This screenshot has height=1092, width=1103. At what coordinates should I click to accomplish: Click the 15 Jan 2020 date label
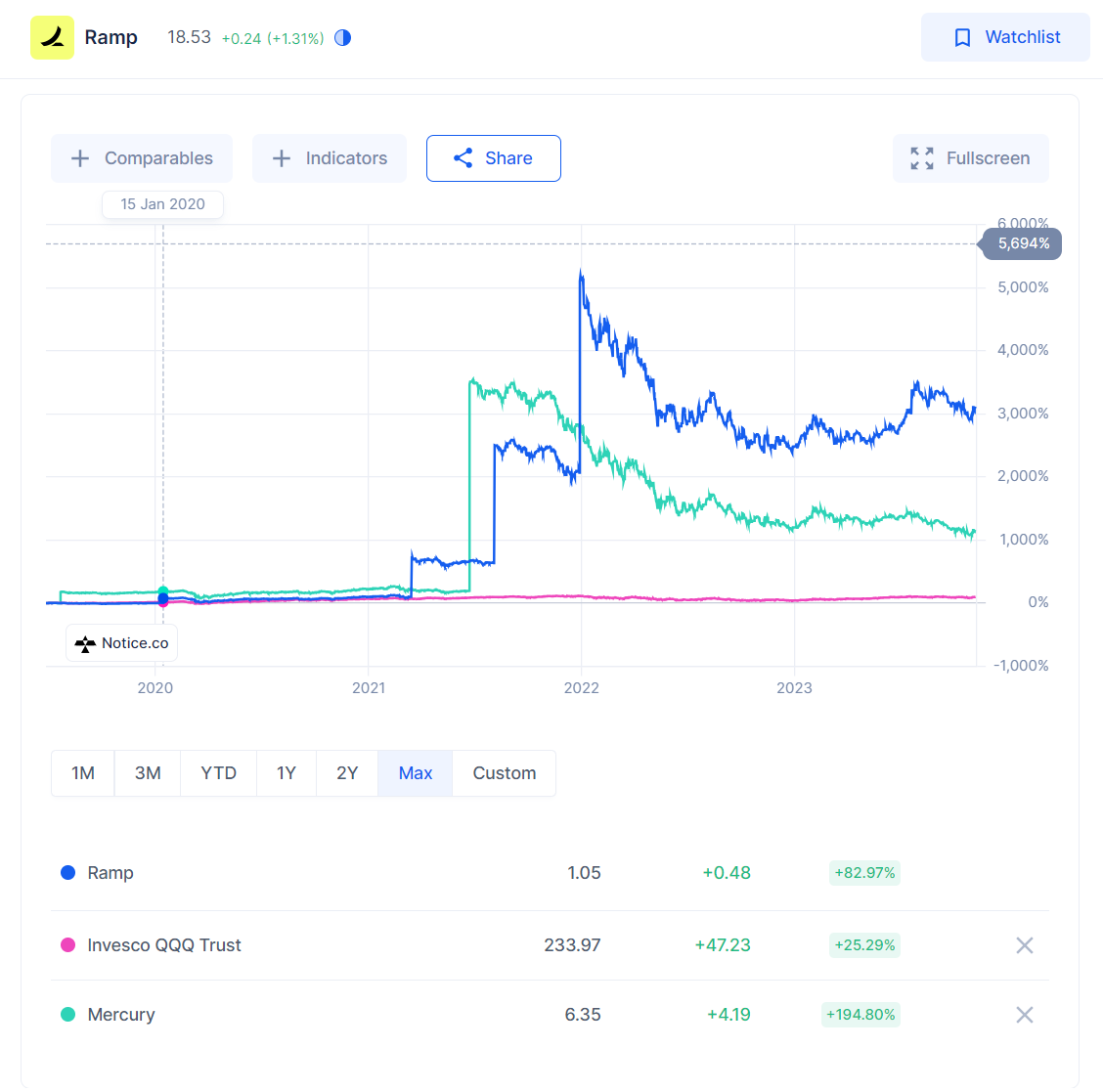click(x=162, y=204)
